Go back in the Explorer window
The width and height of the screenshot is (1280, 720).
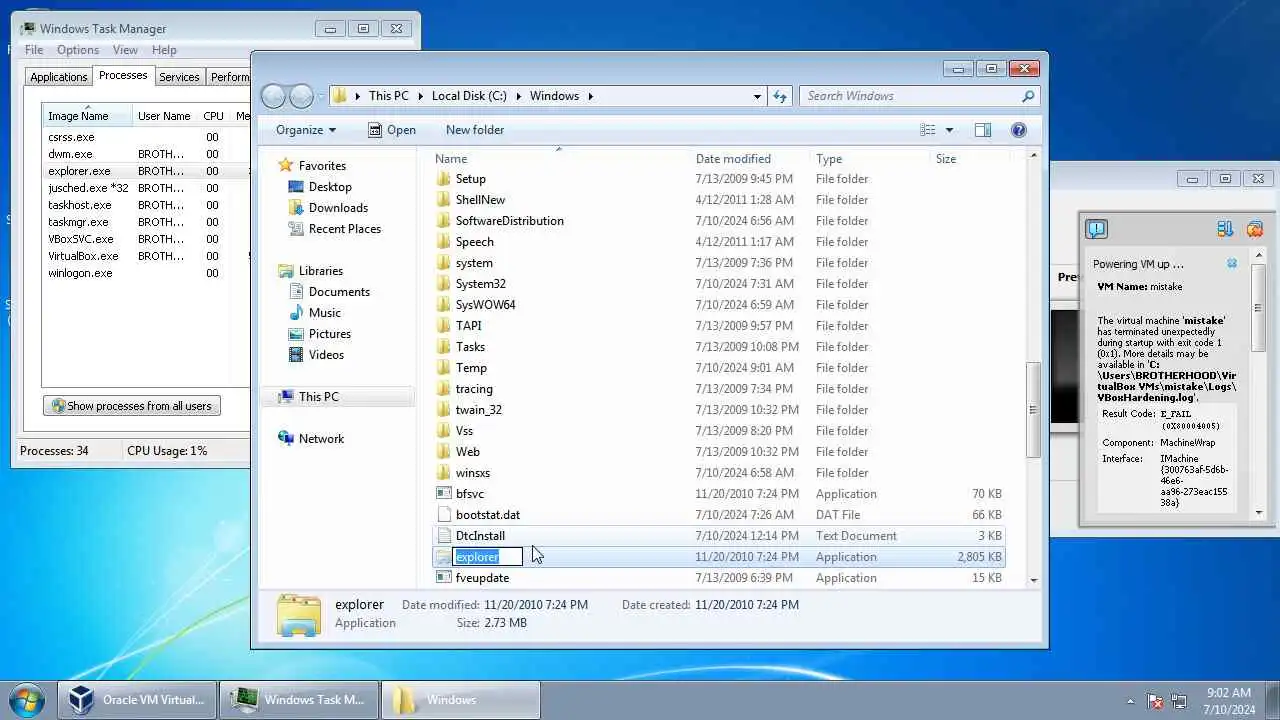click(273, 96)
